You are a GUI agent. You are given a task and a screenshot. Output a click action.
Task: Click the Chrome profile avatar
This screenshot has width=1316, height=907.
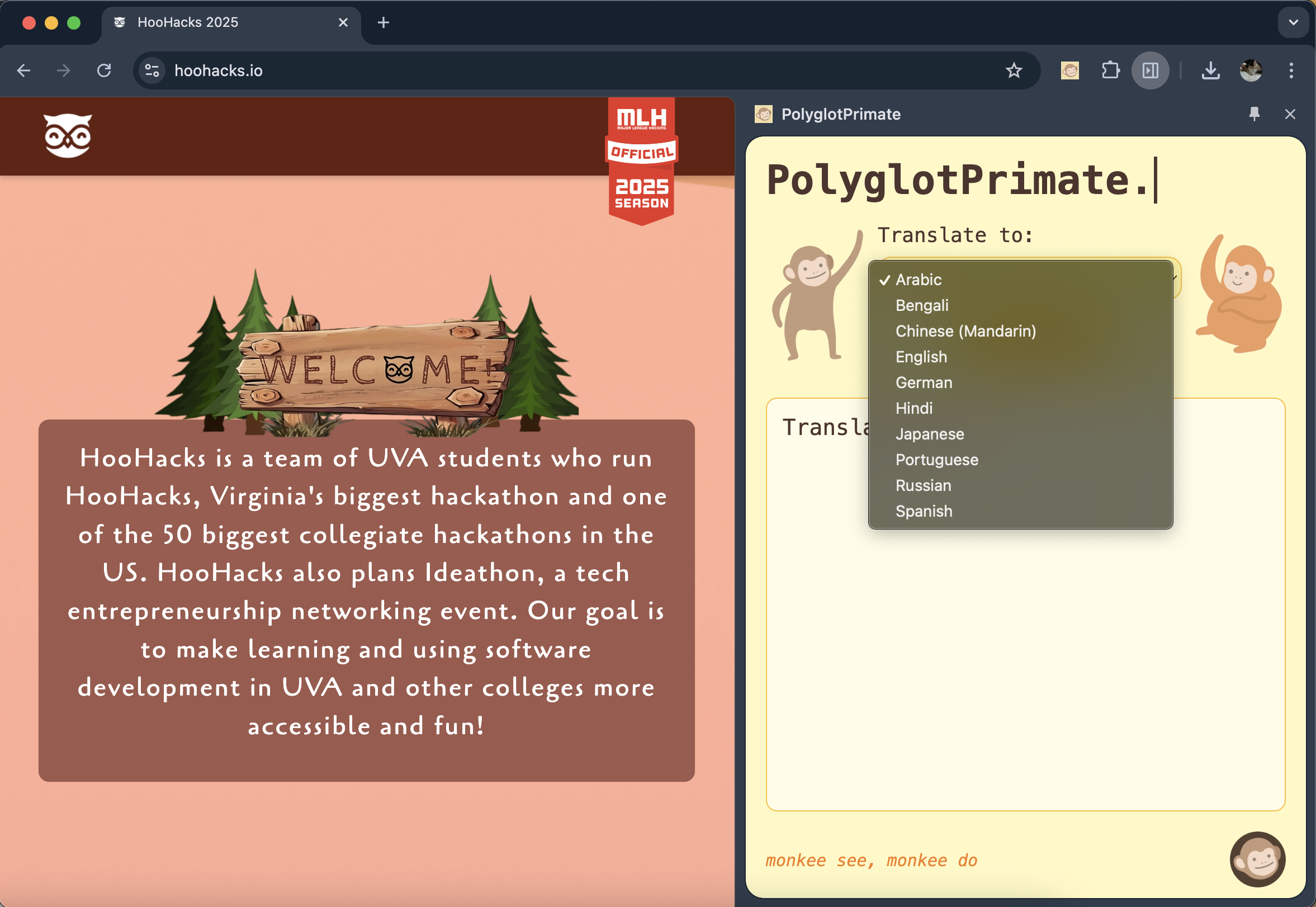pos(1251,70)
